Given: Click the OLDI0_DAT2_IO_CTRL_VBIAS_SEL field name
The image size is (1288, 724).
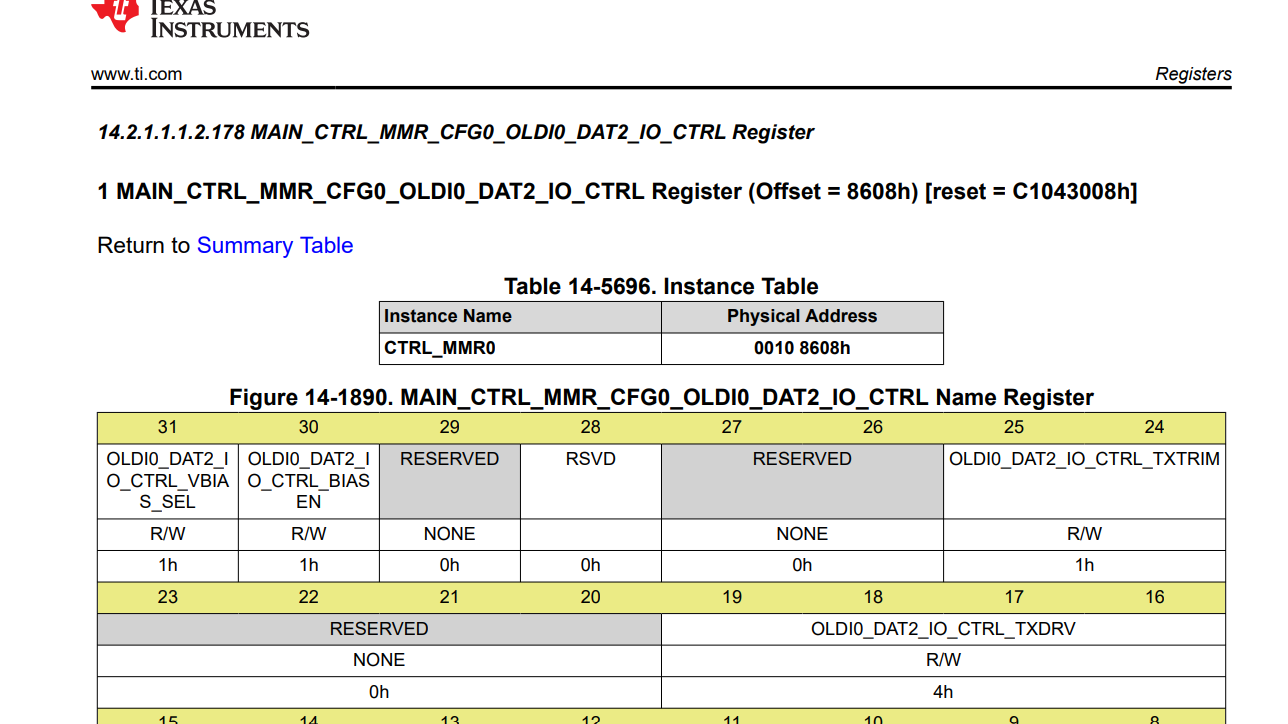Looking at the screenshot, I should coord(168,481).
